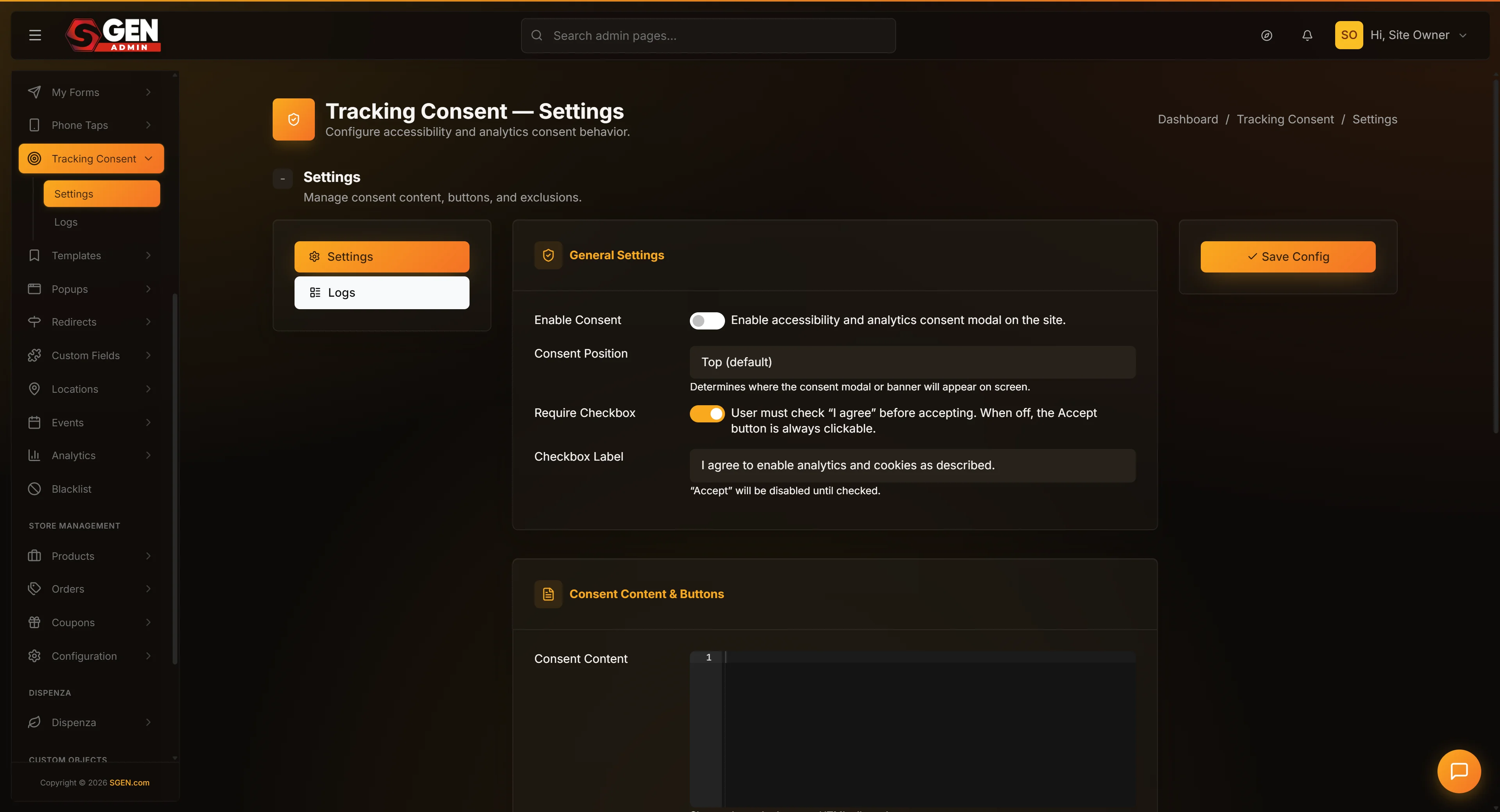The image size is (1500, 812).
Task: Click the Save Config button
Action: click(1288, 257)
